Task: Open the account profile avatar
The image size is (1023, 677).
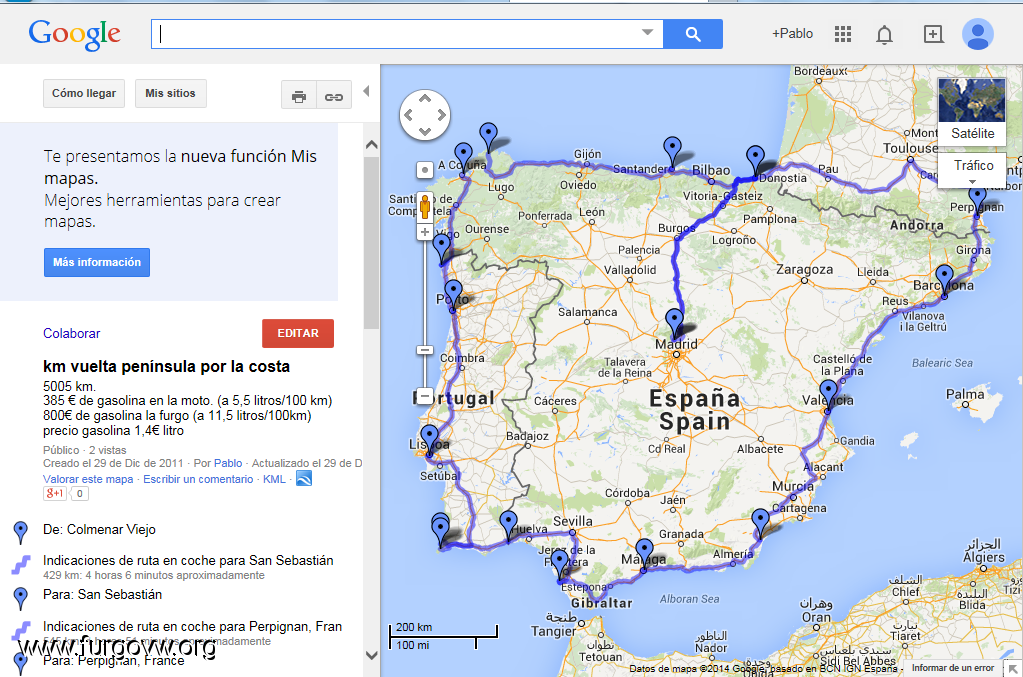Action: click(977, 34)
